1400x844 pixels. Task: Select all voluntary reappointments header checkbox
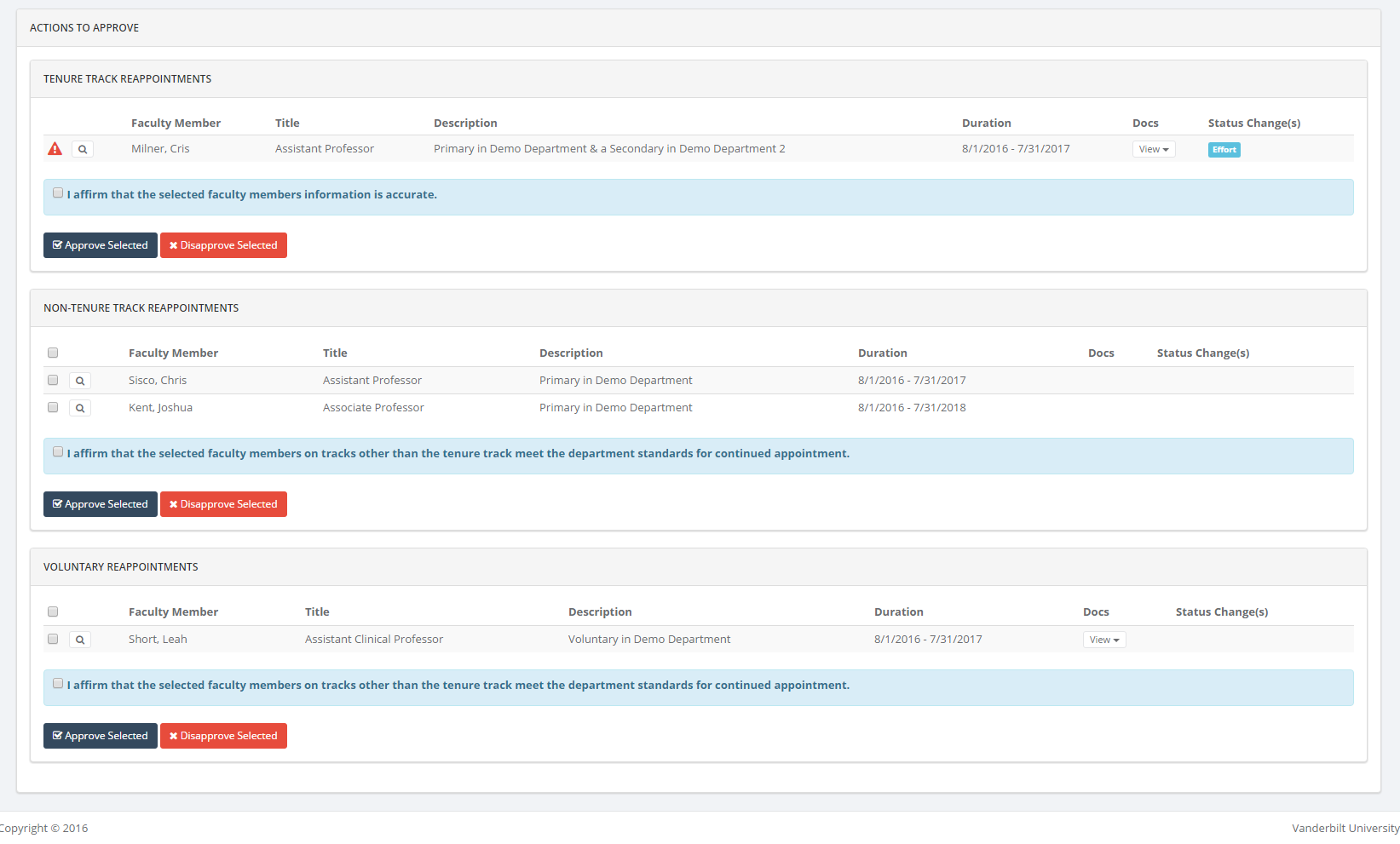(x=53, y=611)
